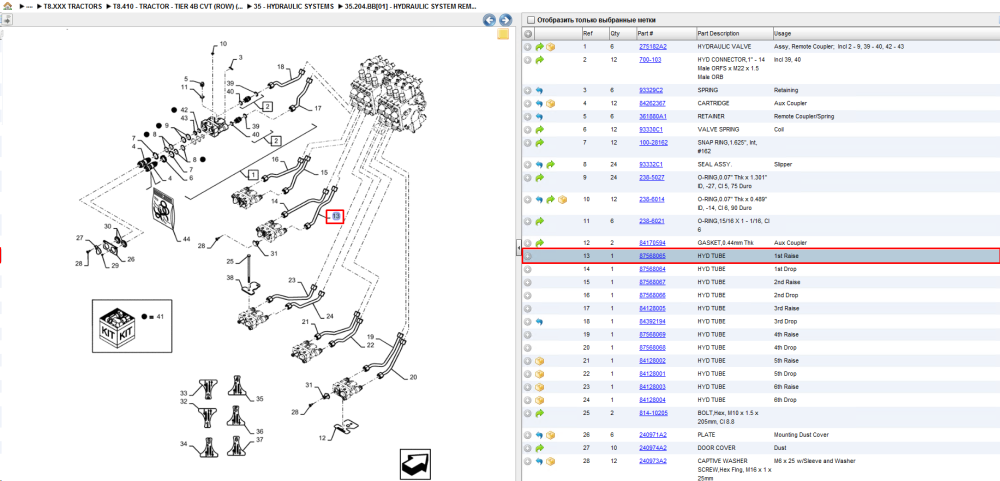Open part number link 240974A2
The image size is (1000, 481).
(652, 448)
